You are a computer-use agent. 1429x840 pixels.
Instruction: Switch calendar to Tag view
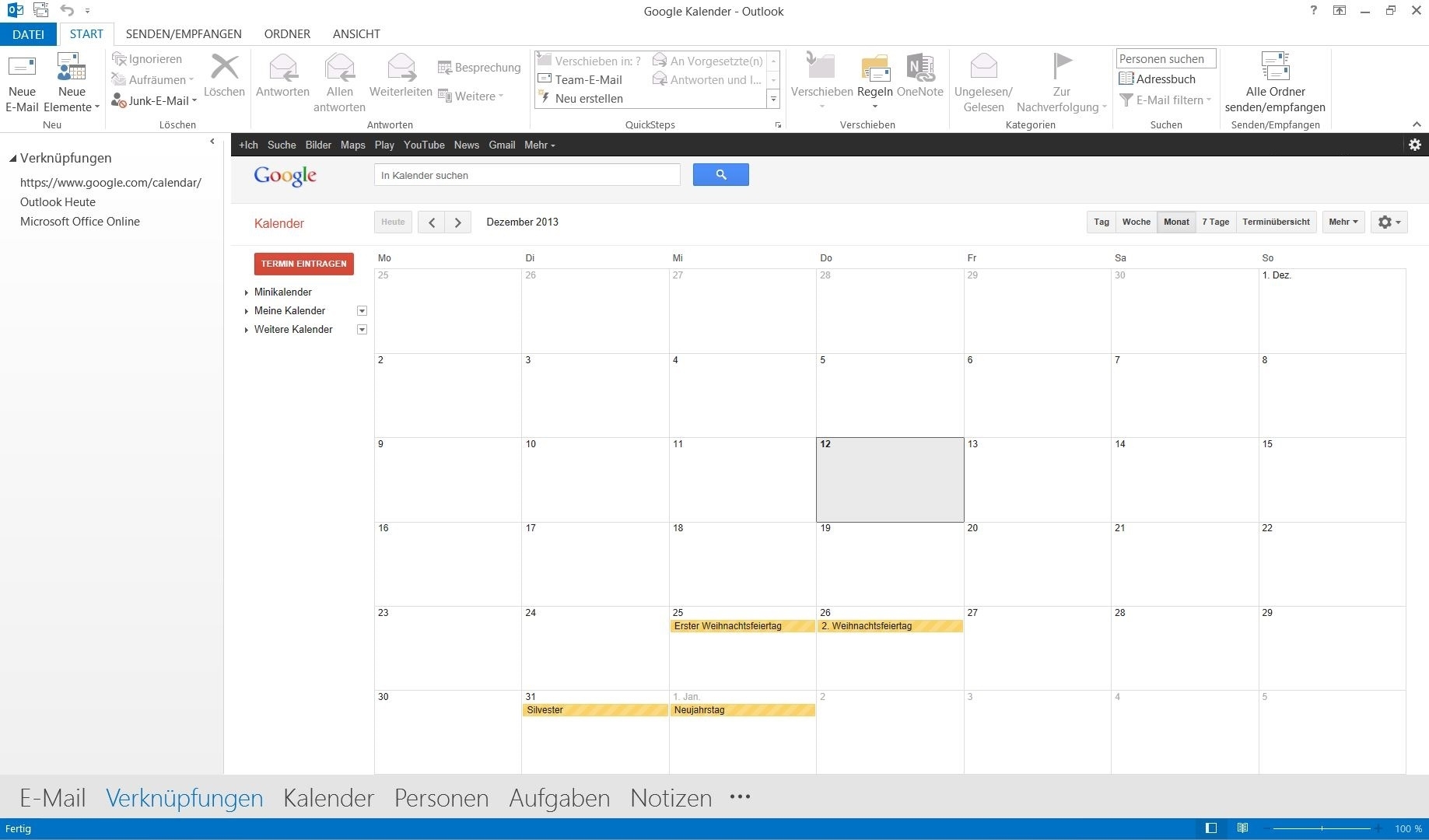click(1102, 222)
